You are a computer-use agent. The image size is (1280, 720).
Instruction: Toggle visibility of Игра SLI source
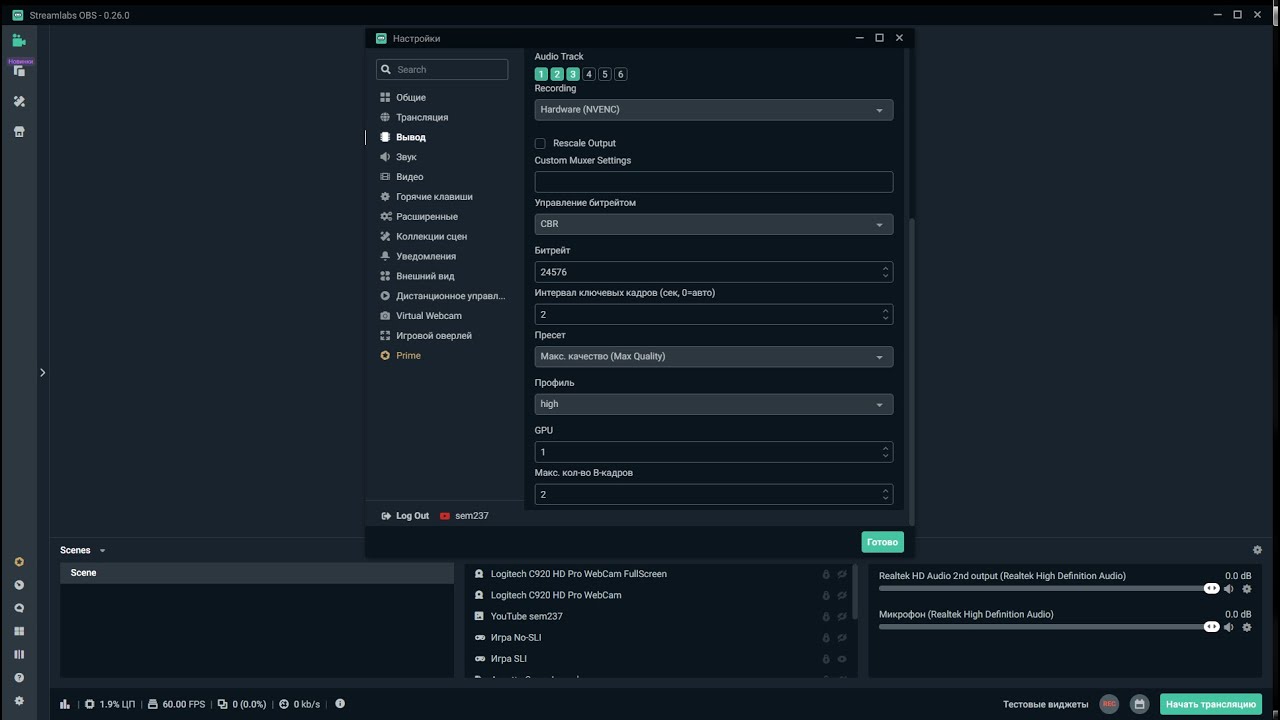(x=842, y=659)
